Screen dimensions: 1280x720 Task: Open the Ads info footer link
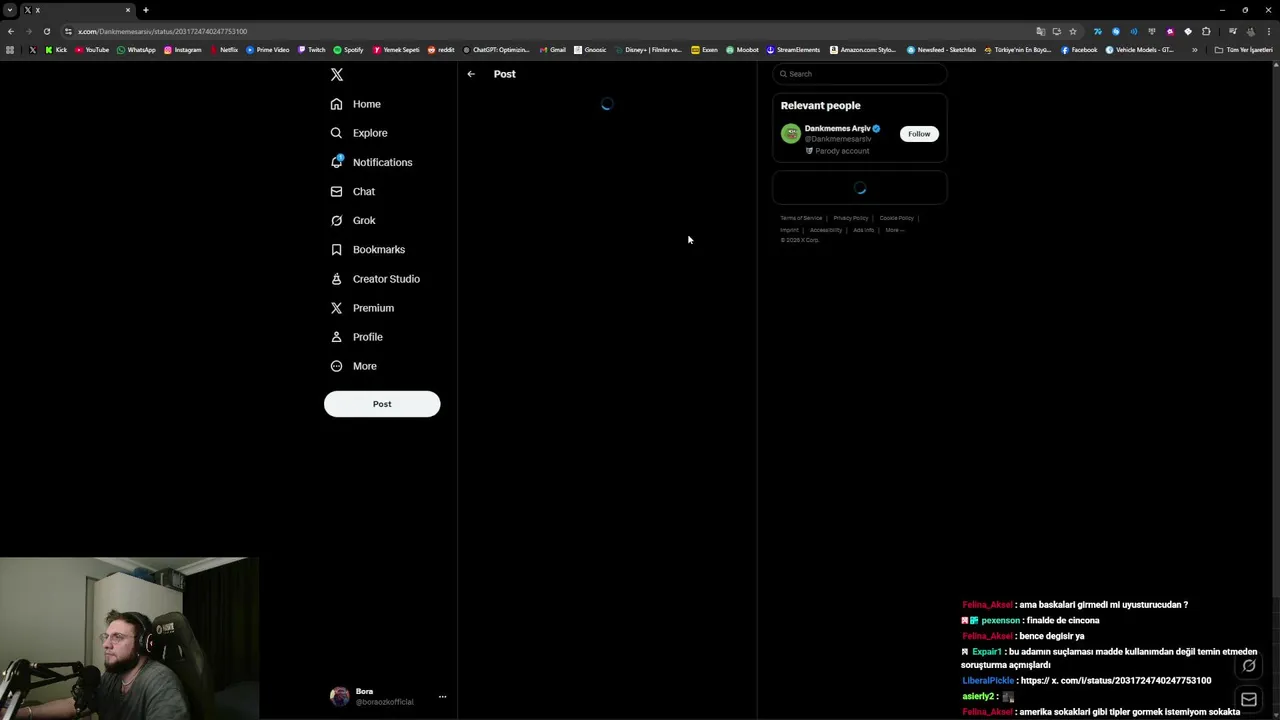pyautogui.click(x=863, y=230)
